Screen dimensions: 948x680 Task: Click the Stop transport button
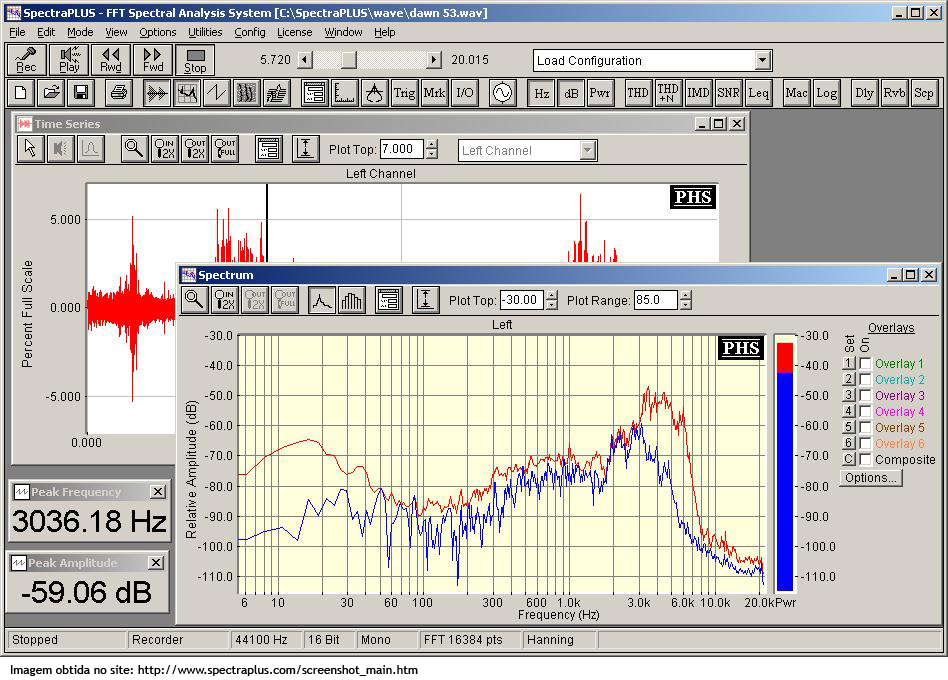195,60
